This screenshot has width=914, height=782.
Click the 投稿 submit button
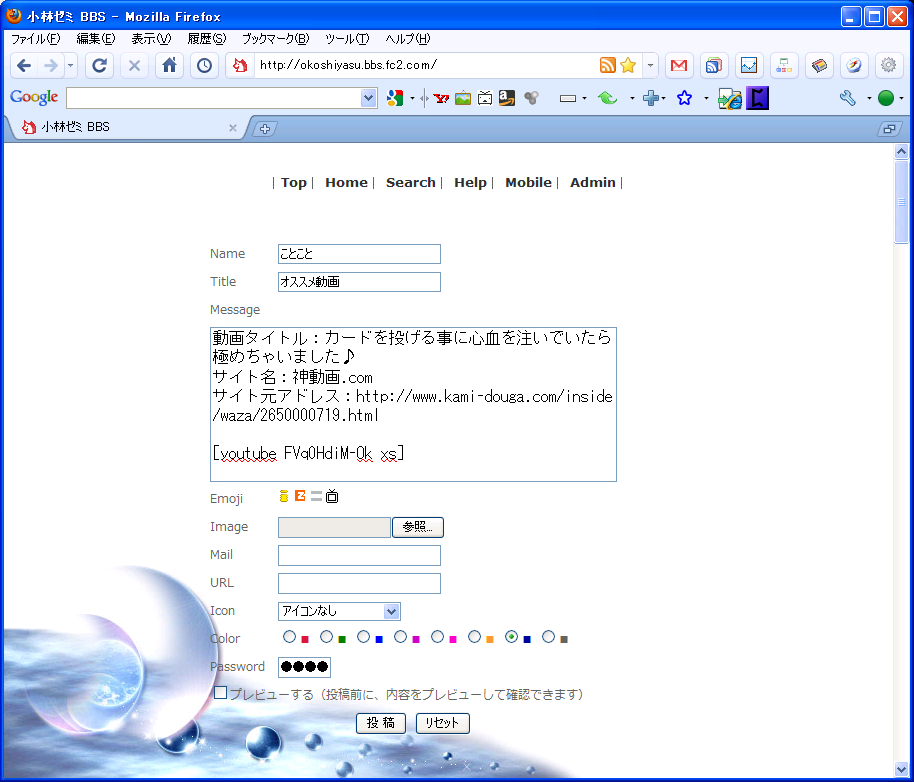click(x=380, y=723)
